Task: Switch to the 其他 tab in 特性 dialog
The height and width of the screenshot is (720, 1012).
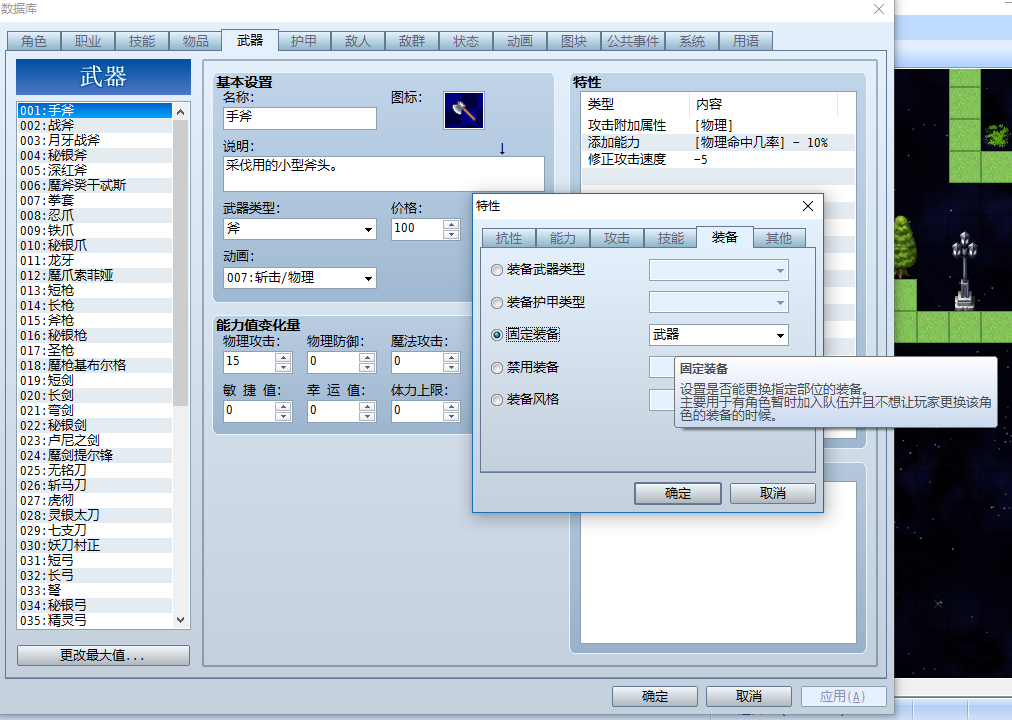Action: pos(778,238)
